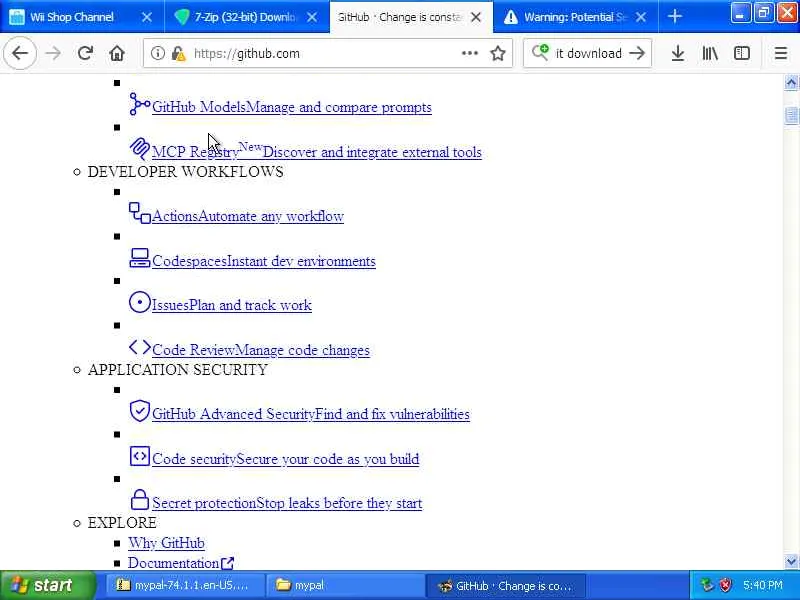The width and height of the screenshot is (800, 600).
Task: Click the Secret protection padlock icon
Action: point(139,499)
